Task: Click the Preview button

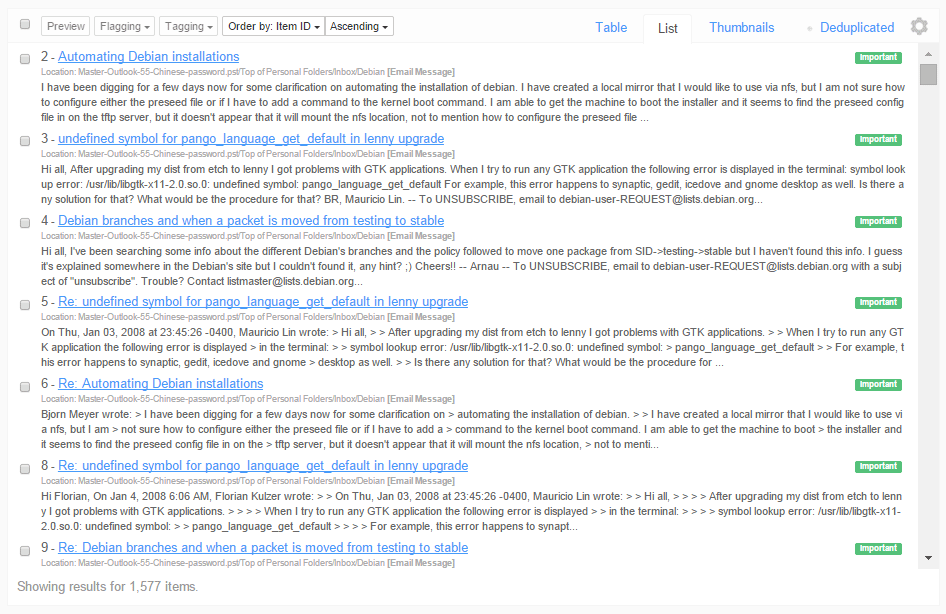Action: coord(65,26)
